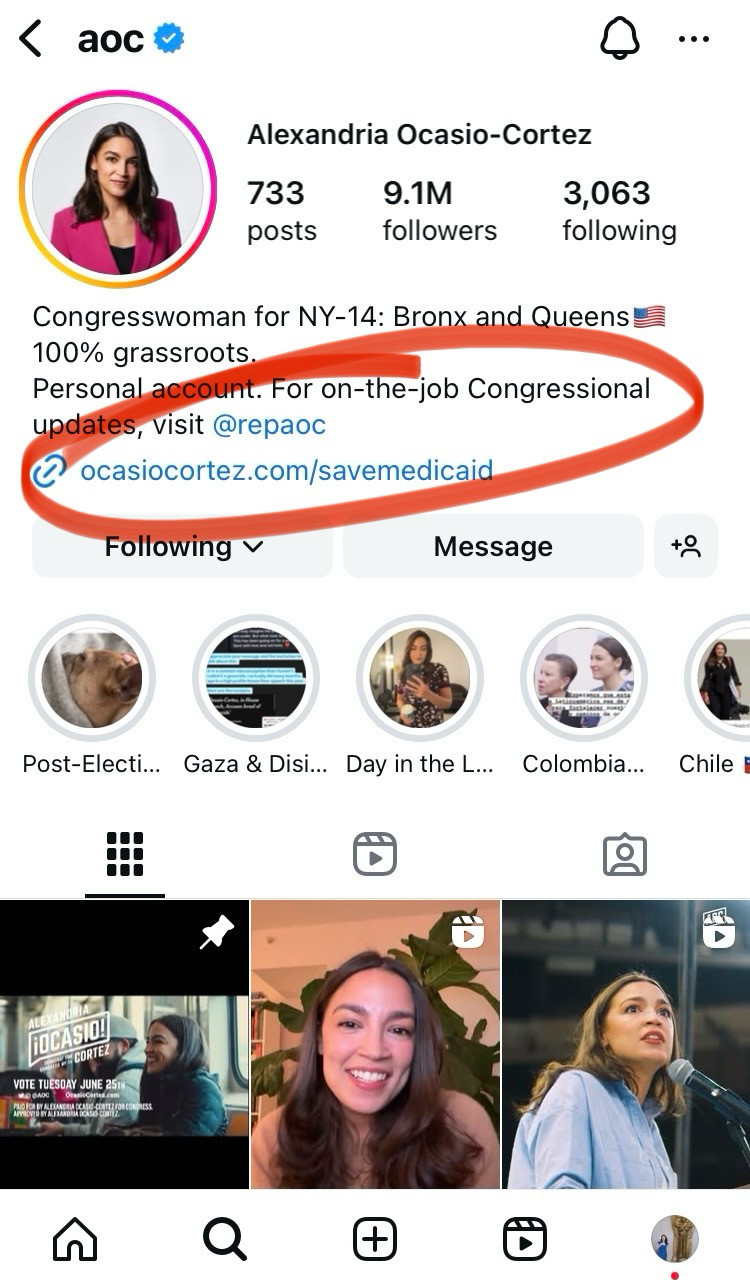The height and width of the screenshot is (1288, 750).
Task: Open the notifications bell icon
Action: click(619, 39)
